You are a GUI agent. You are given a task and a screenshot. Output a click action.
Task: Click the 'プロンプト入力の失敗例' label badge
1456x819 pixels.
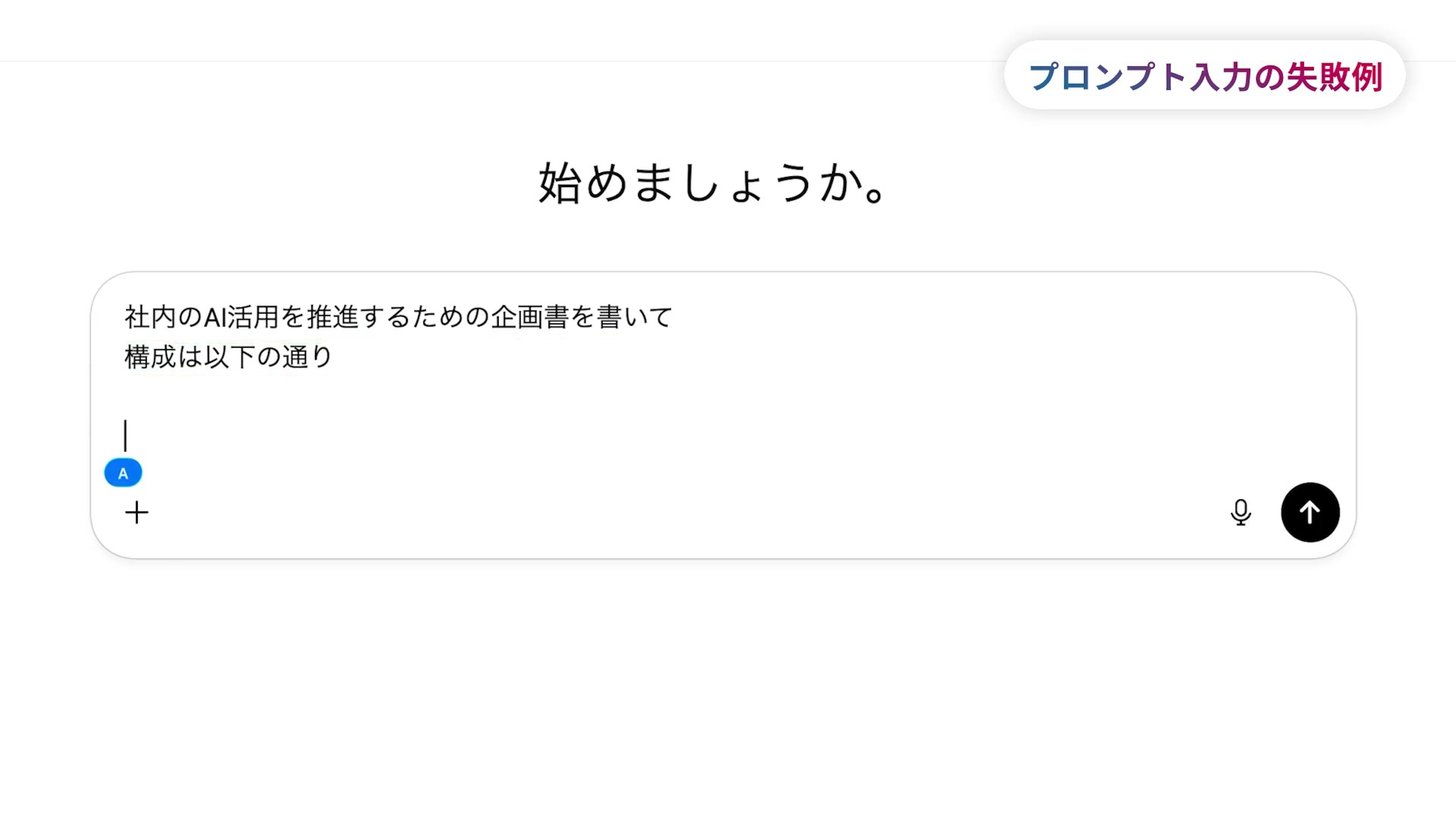(x=1205, y=76)
